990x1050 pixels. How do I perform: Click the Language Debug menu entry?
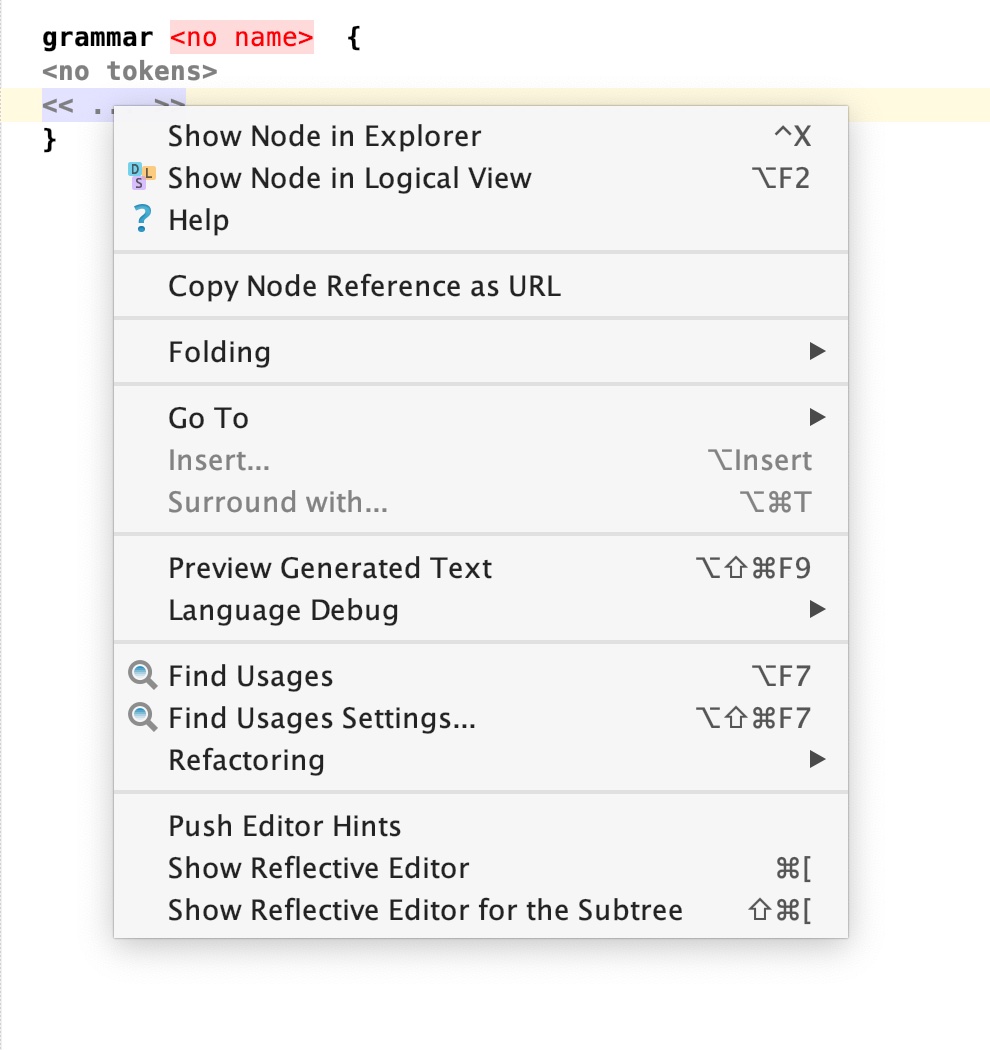[283, 610]
